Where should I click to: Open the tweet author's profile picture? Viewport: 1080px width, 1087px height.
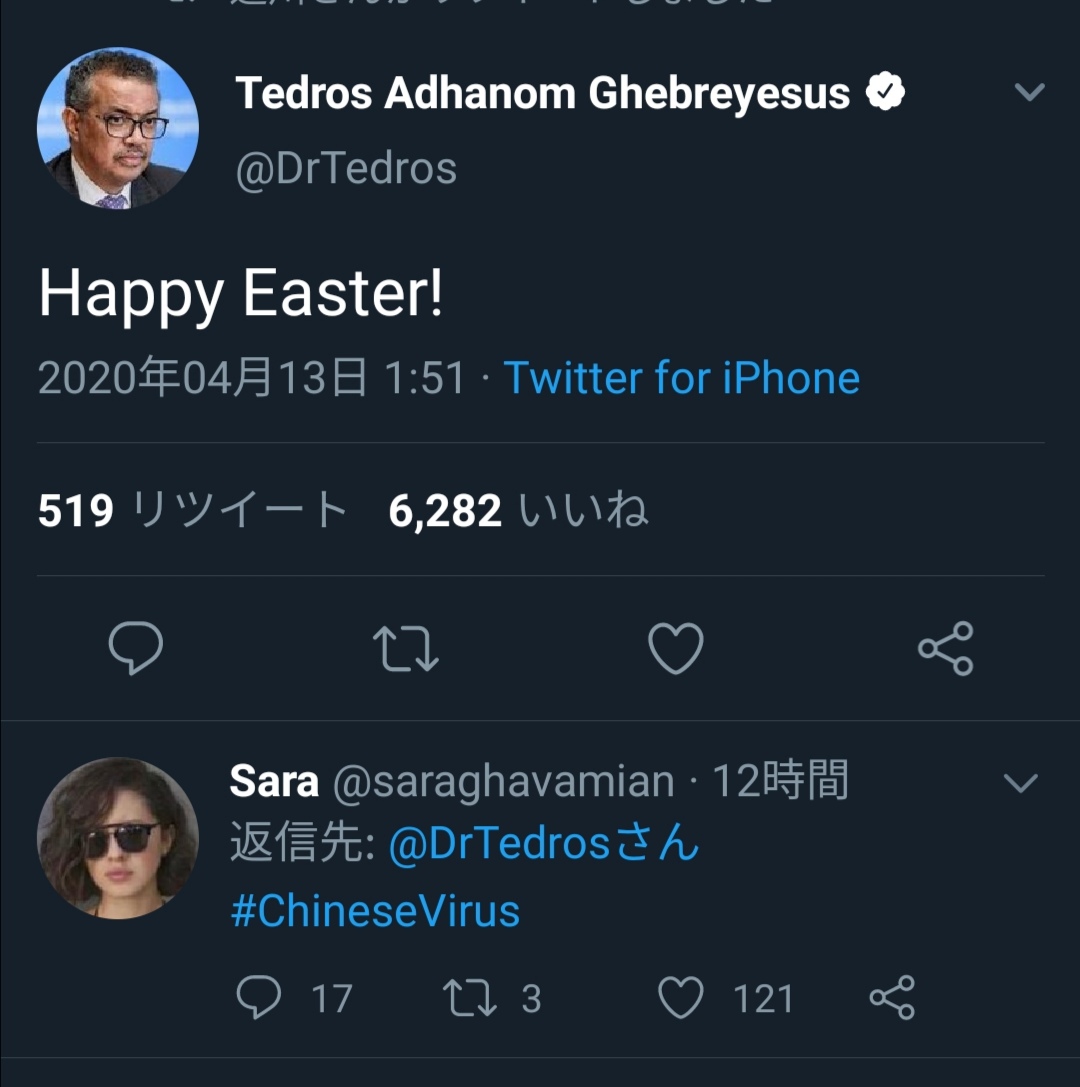point(118,128)
